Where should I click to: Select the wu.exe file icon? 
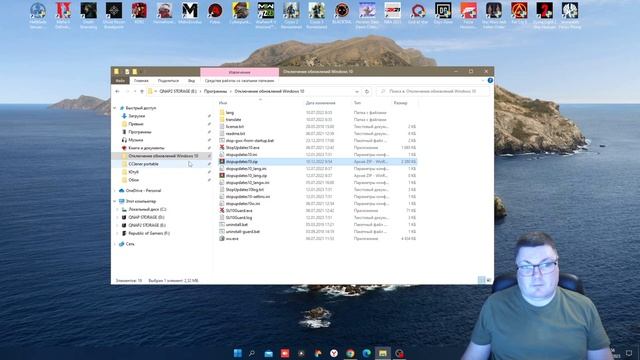222,238
